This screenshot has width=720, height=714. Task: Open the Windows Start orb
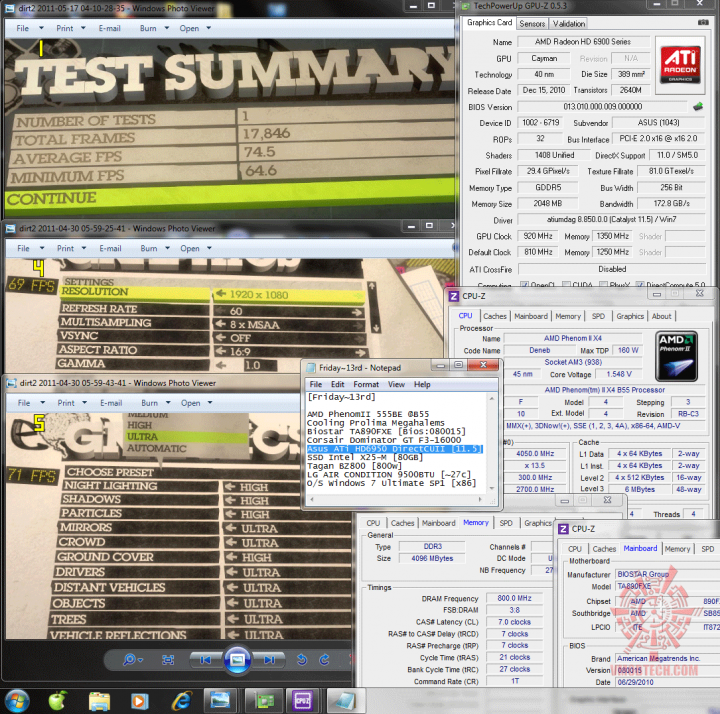click(x=17, y=701)
